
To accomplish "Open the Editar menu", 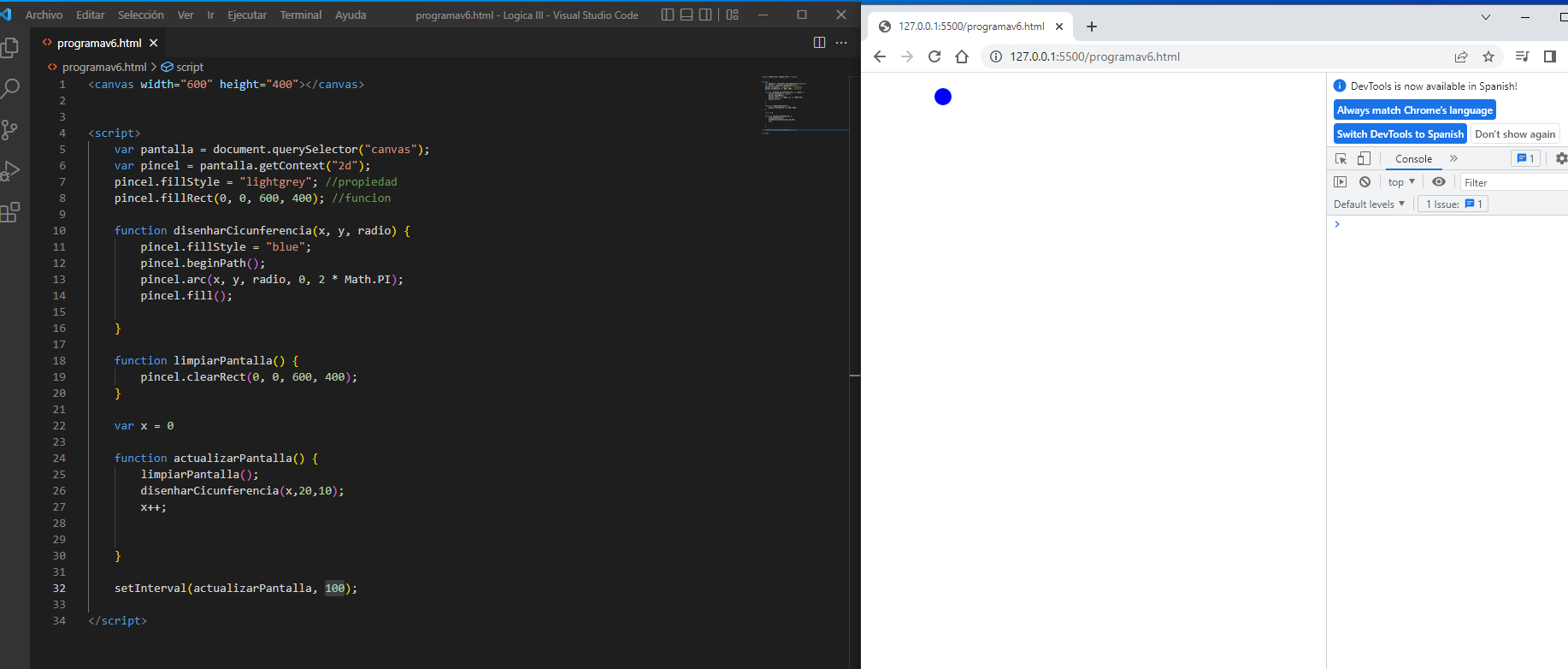I will (90, 15).
